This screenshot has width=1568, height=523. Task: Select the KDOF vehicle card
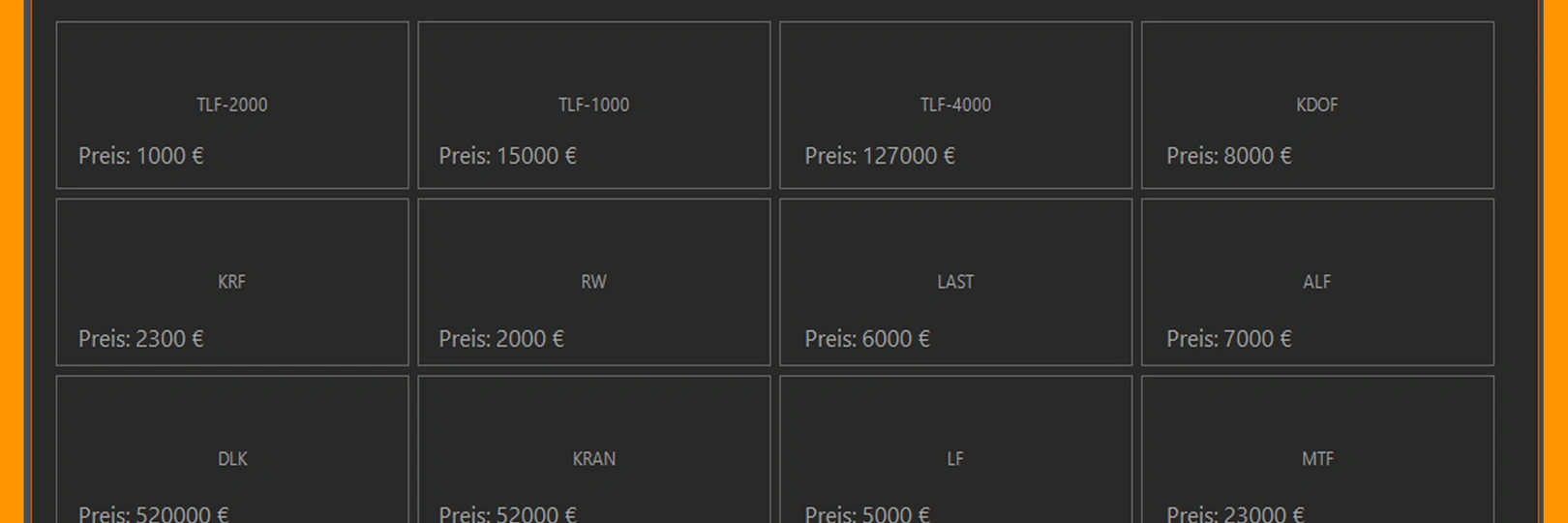click(1317, 105)
